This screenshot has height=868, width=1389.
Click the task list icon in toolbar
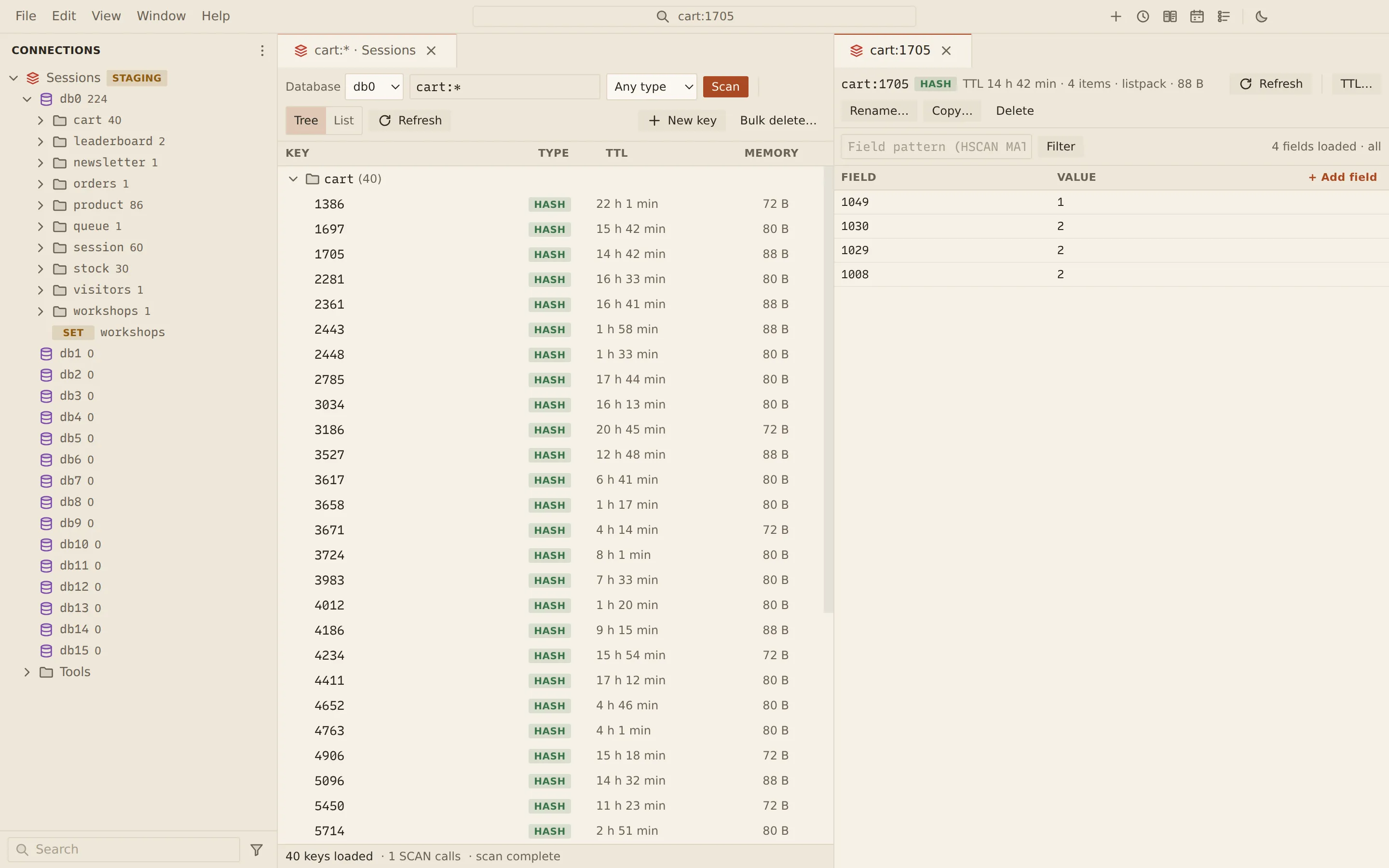1224,17
